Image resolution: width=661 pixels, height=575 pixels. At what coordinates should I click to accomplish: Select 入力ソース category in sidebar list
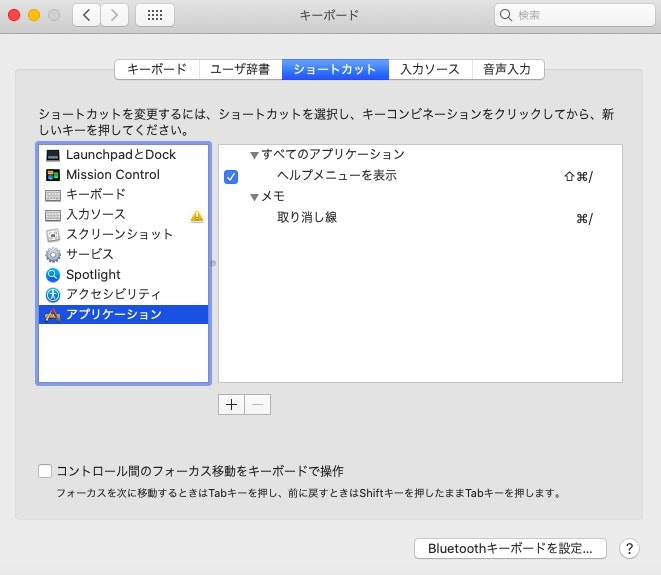coord(124,215)
